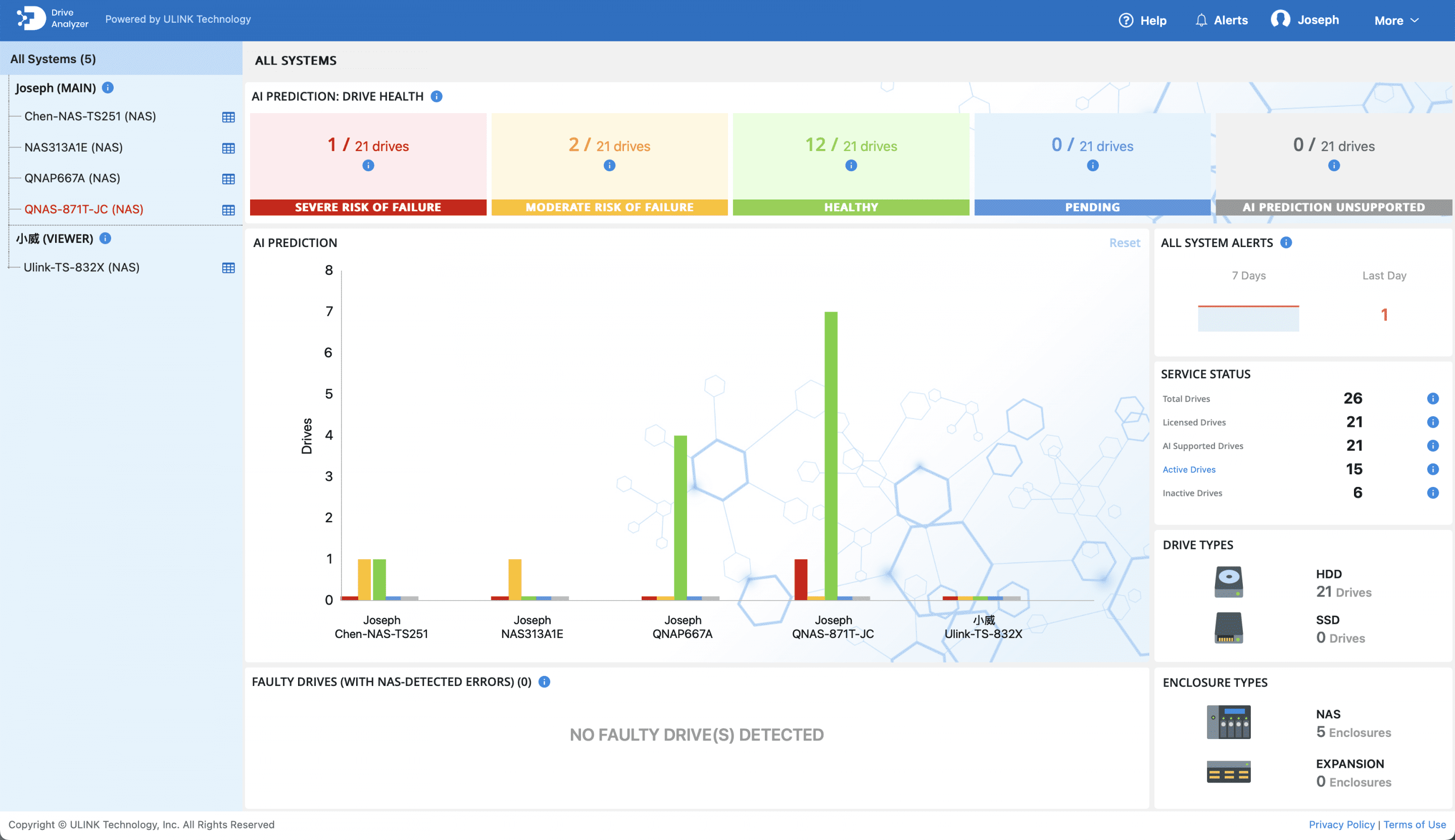Click the info icon beside Joseph (MAIN)
Image resolution: width=1455 pixels, height=840 pixels.
point(109,88)
